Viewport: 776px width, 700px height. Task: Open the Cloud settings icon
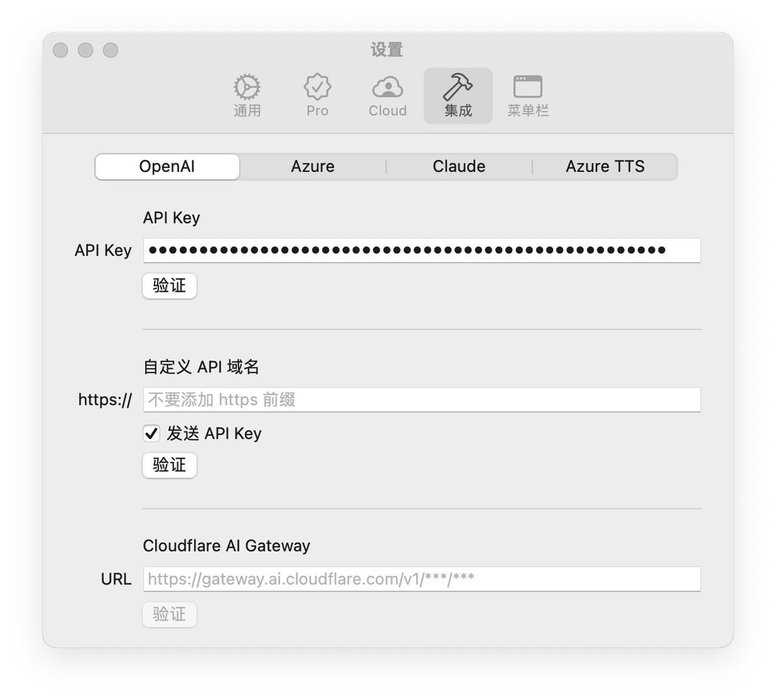pyautogui.click(x=388, y=96)
